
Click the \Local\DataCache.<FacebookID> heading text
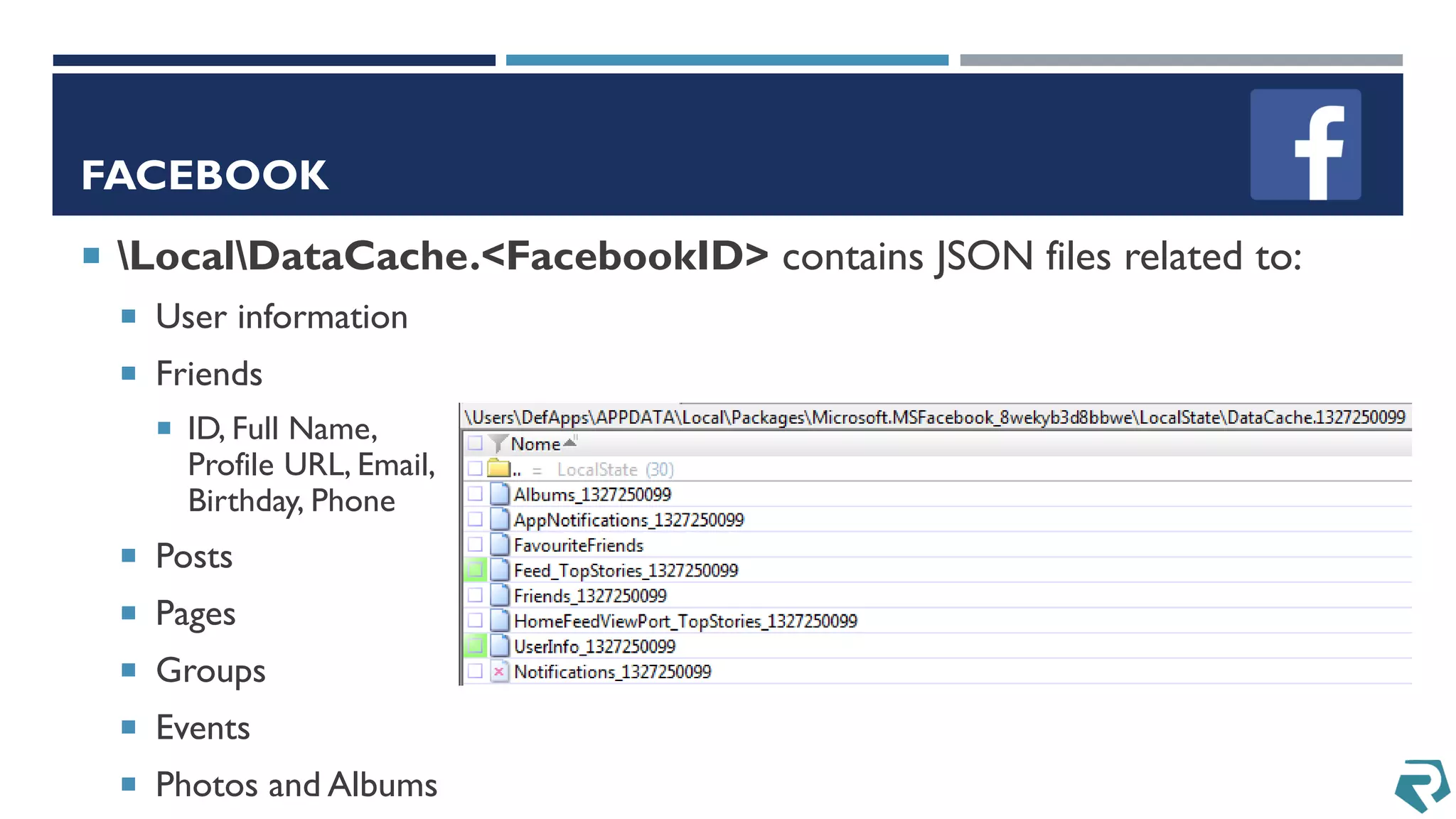444,256
